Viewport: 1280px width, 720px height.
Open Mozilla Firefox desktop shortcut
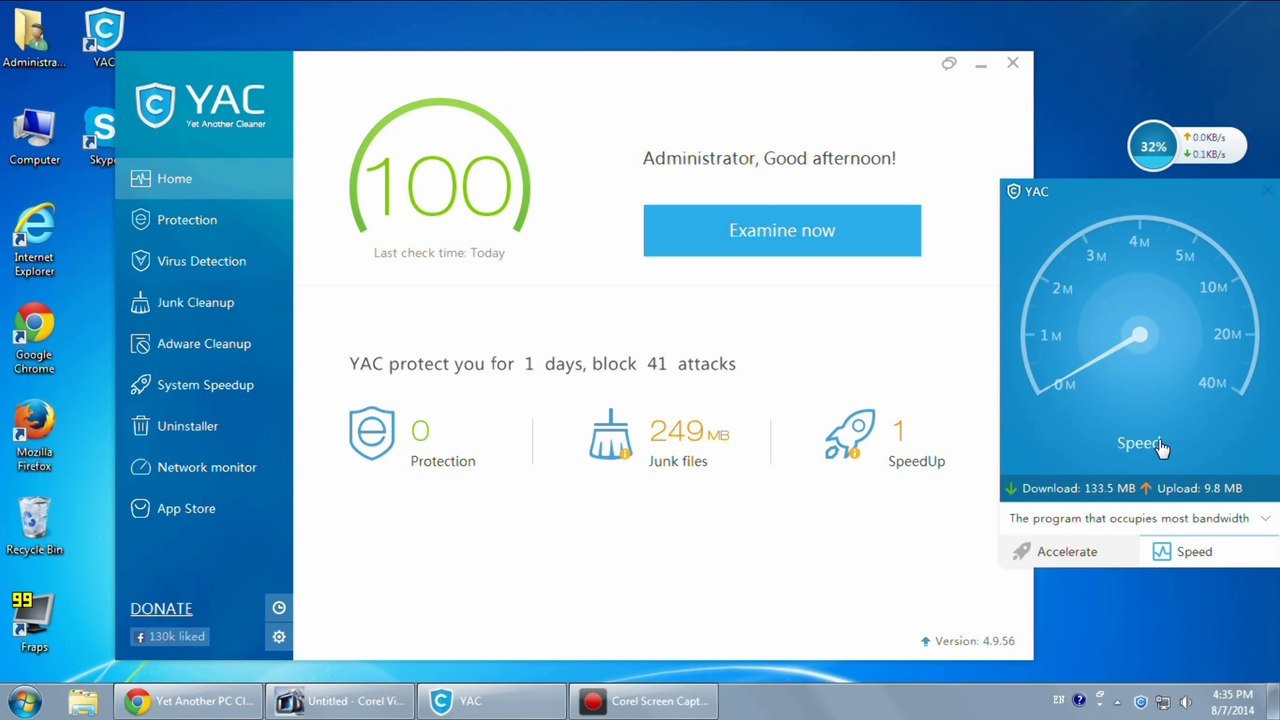click(34, 436)
